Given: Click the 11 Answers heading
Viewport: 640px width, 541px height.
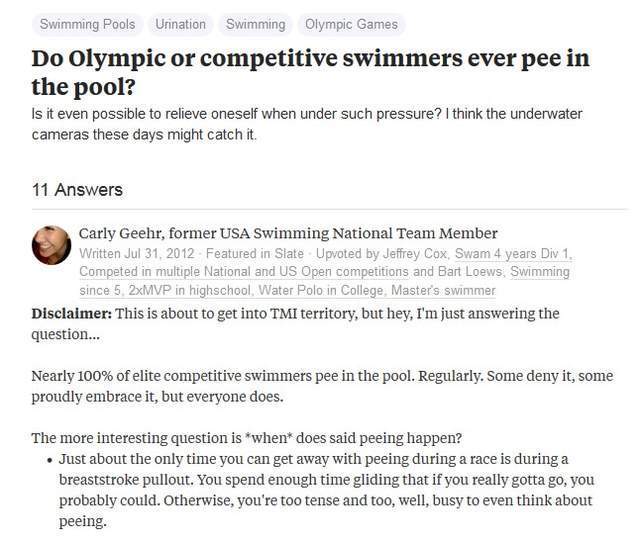Looking at the screenshot, I should click(x=77, y=190).
